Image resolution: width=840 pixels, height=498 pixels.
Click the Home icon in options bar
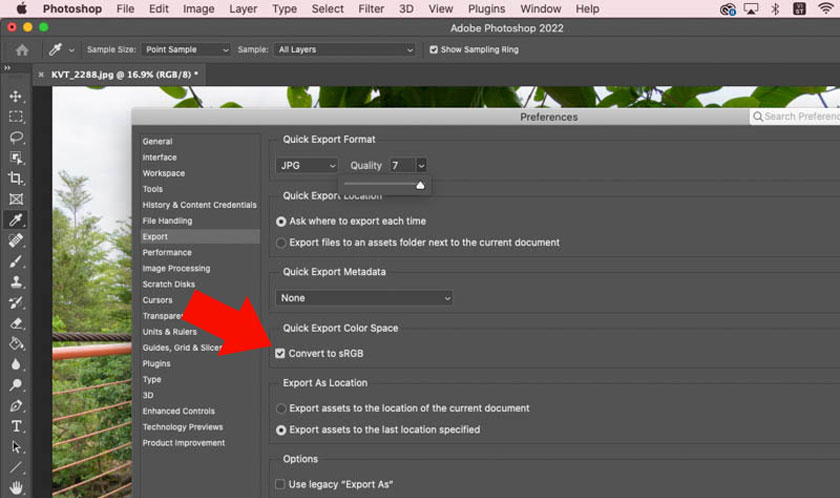coord(21,49)
